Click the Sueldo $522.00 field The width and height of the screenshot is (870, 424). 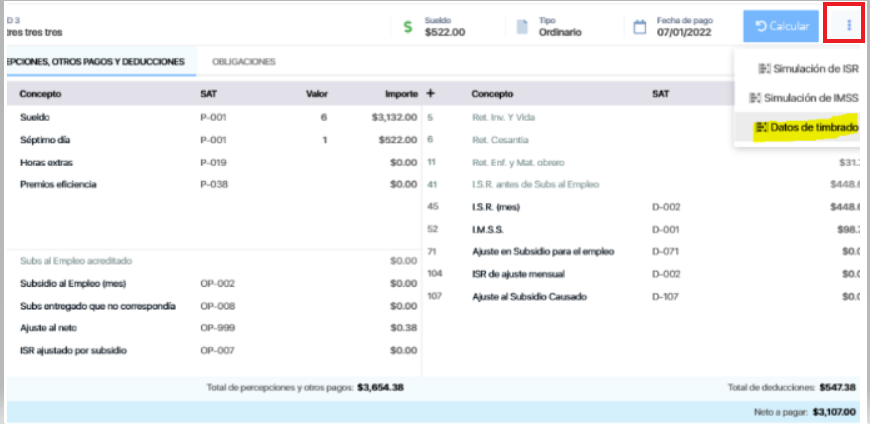[445, 31]
